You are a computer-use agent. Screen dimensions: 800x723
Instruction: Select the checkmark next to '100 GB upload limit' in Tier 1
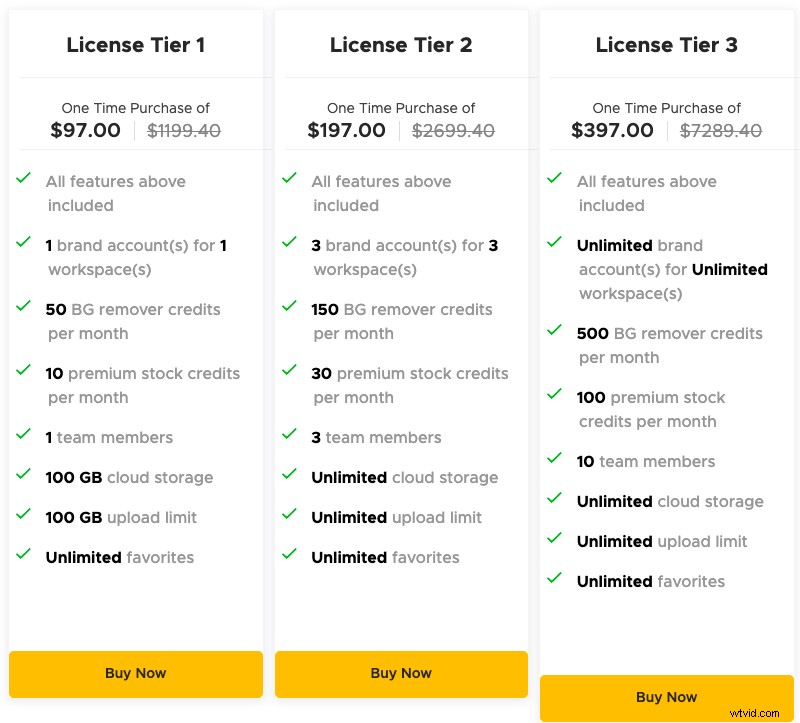[x=24, y=517]
